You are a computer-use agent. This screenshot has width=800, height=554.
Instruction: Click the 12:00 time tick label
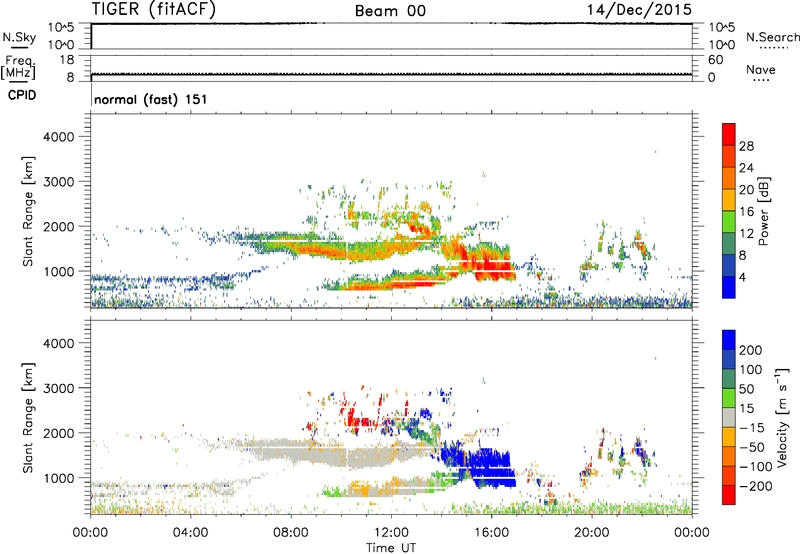(391, 533)
